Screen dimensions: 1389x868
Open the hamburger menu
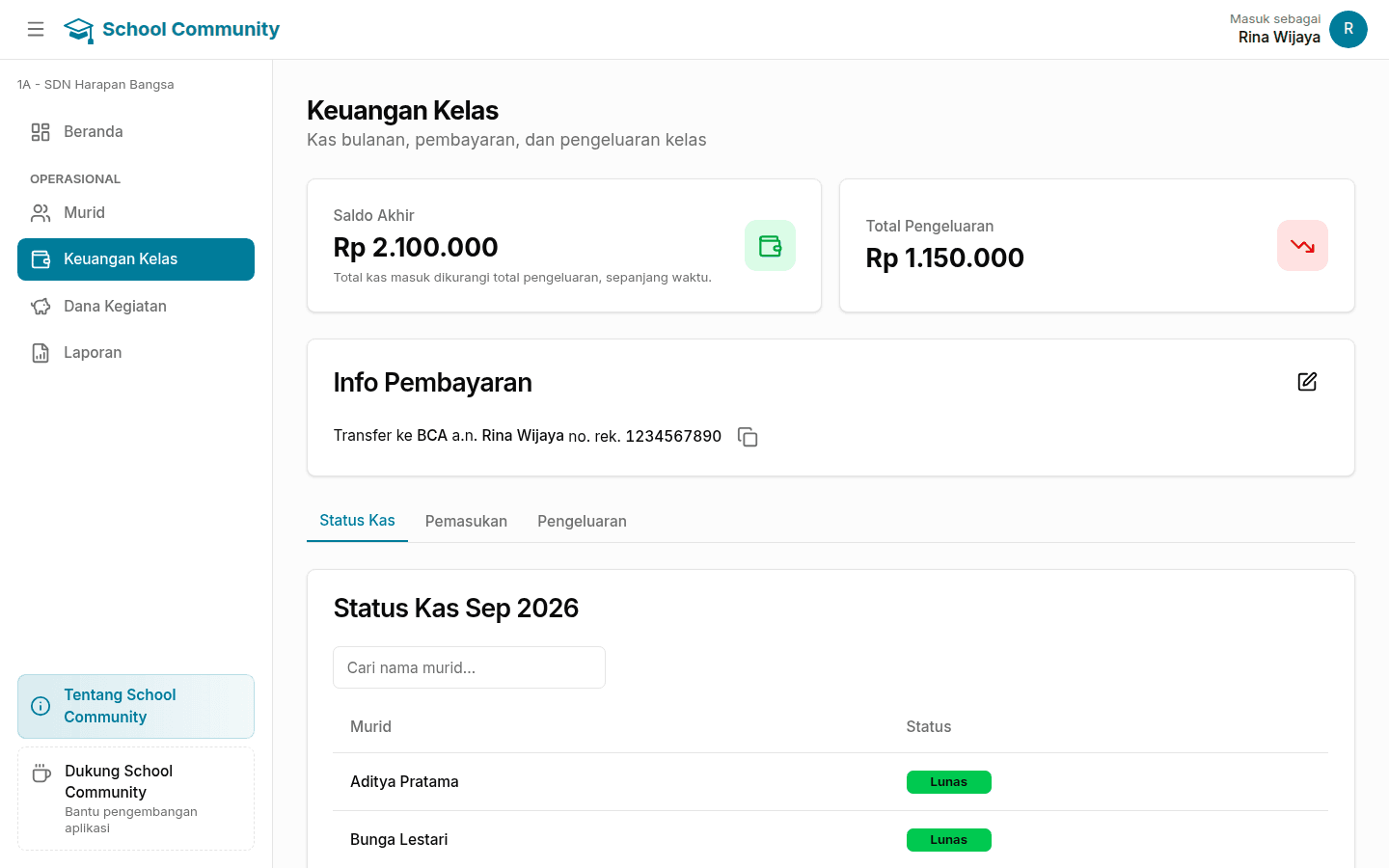click(x=36, y=29)
